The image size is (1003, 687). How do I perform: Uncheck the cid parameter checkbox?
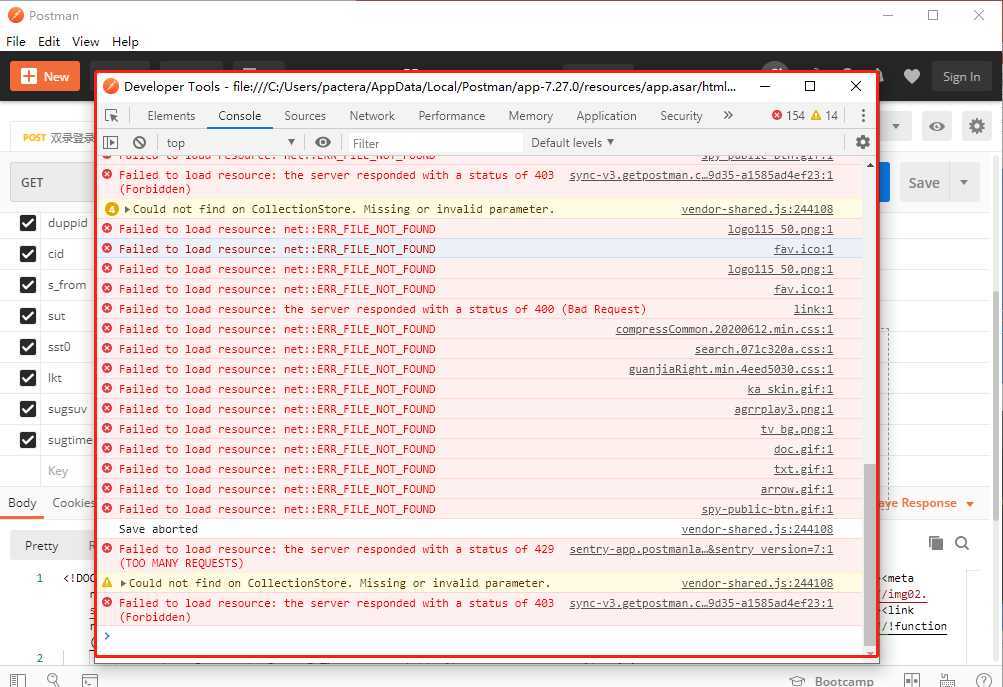[x=28, y=254]
